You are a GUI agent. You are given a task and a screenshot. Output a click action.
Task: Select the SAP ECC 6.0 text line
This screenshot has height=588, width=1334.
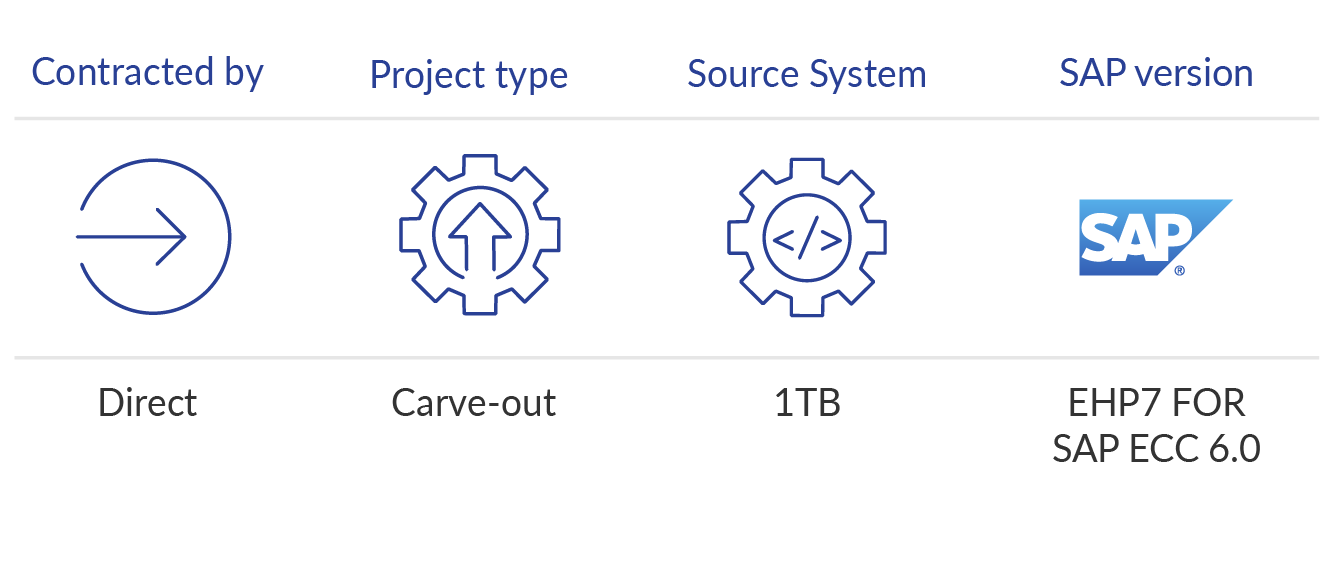(1156, 450)
